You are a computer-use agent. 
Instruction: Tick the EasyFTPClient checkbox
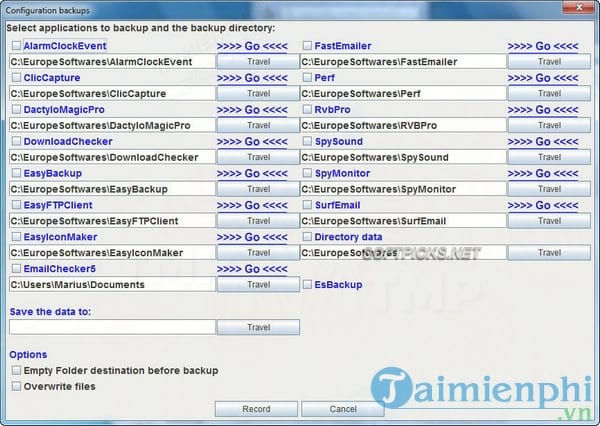[16, 205]
